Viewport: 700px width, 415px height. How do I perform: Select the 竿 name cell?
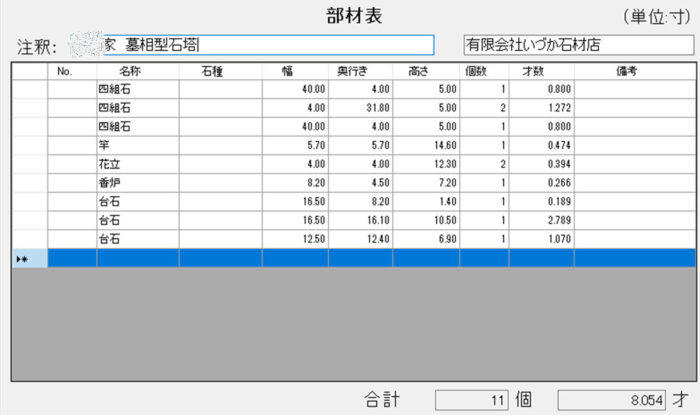click(137, 145)
